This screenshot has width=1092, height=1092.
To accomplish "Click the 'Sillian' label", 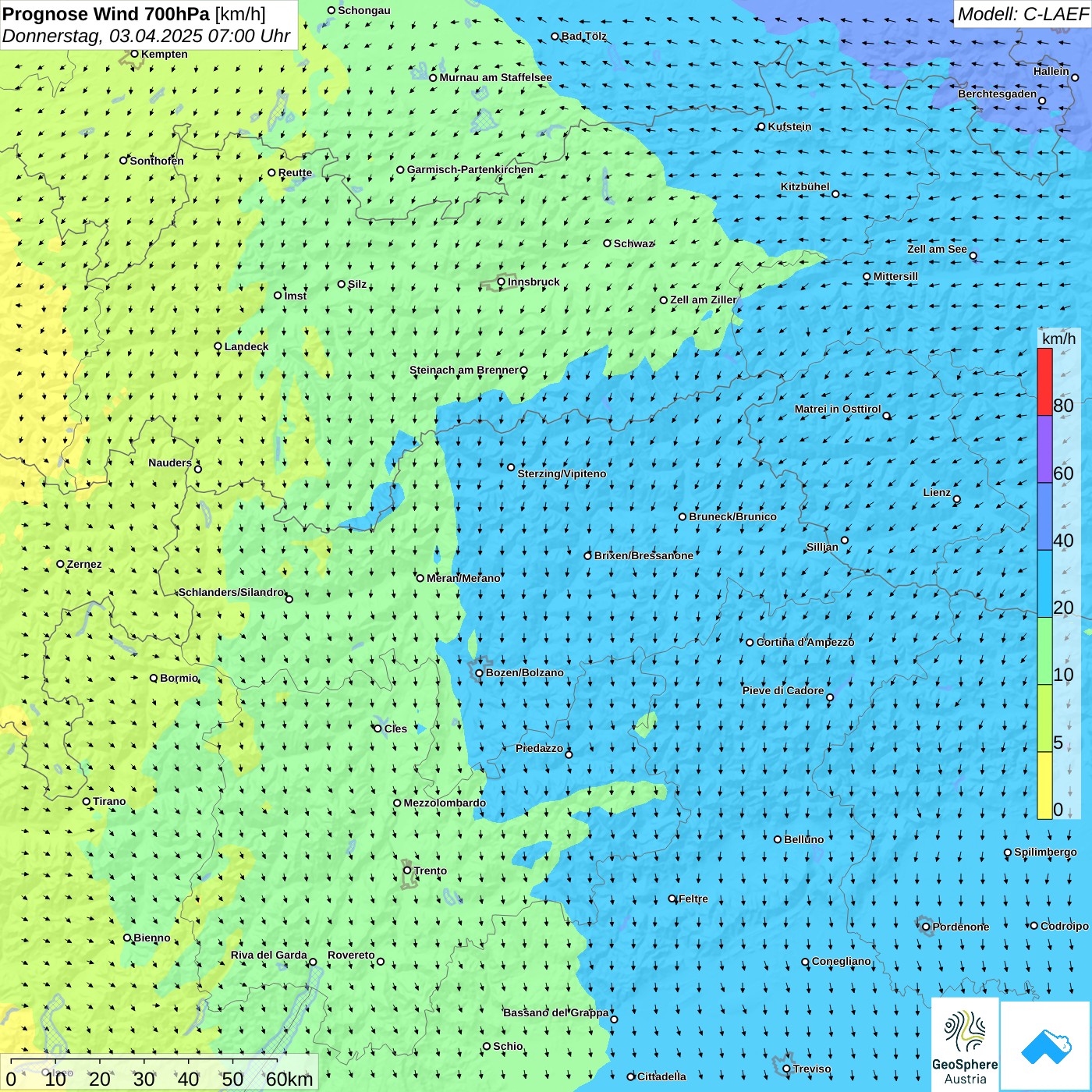I will (822, 547).
